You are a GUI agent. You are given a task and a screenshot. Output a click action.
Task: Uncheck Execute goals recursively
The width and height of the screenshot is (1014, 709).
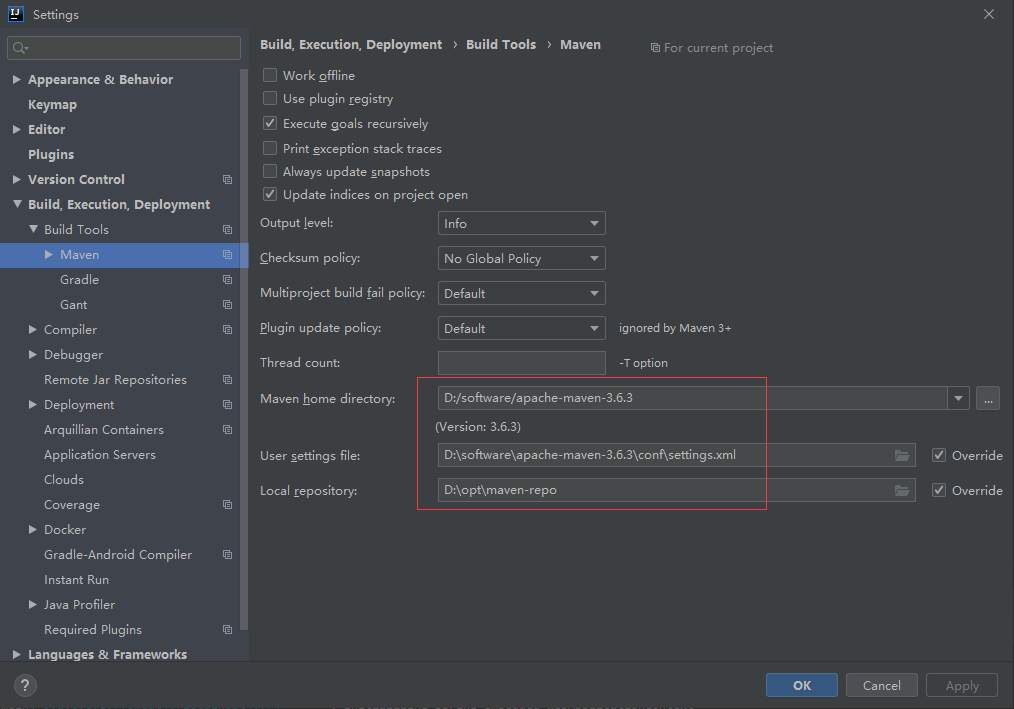pyautogui.click(x=270, y=123)
